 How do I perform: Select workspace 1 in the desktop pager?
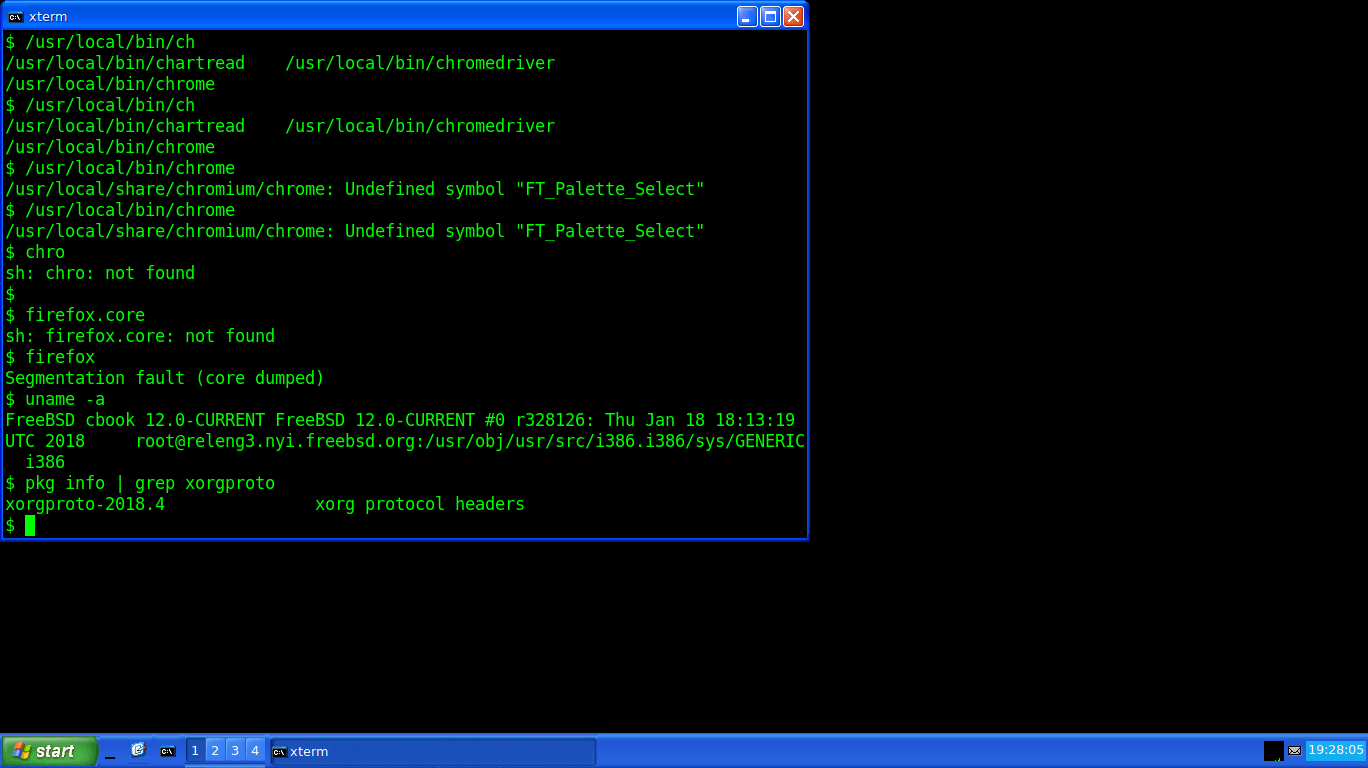[x=195, y=750]
